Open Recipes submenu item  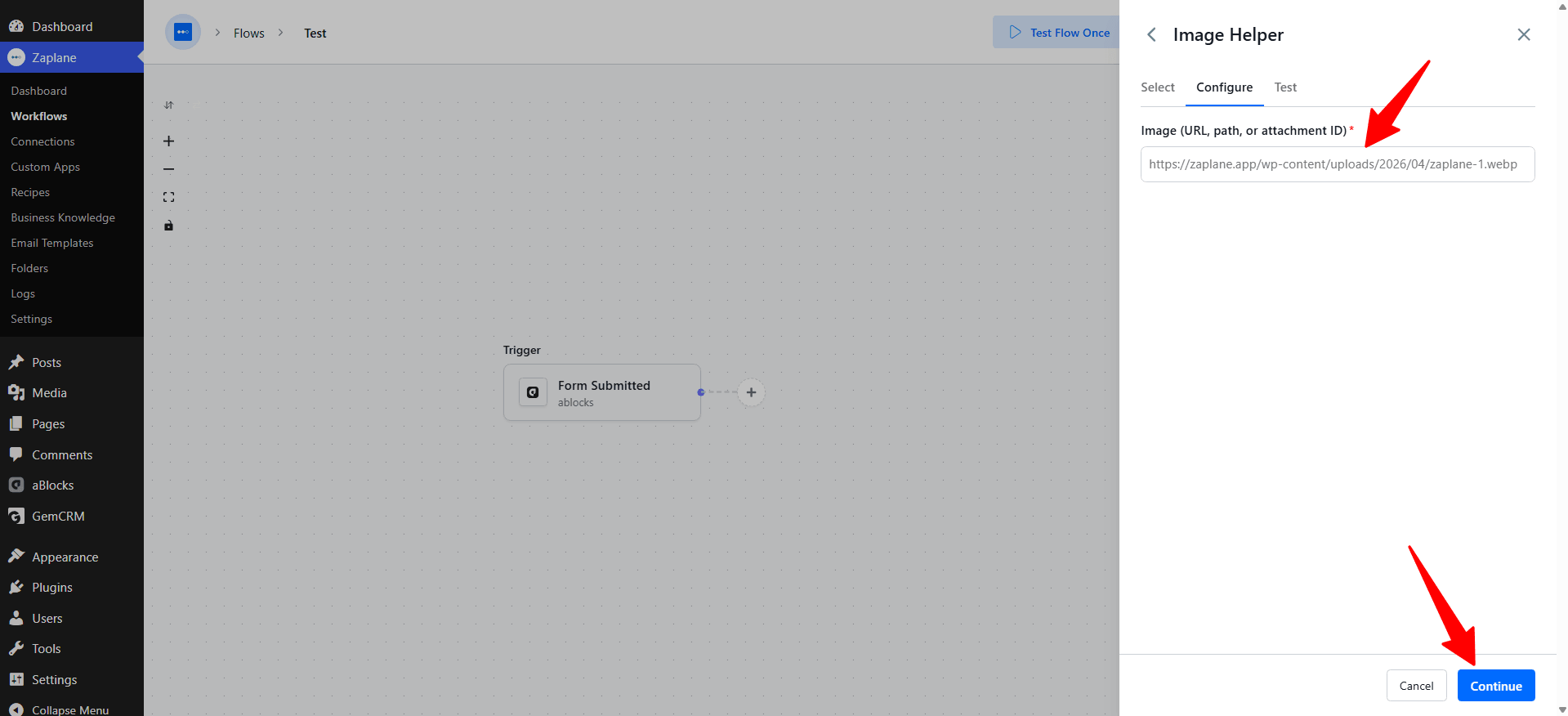click(30, 192)
